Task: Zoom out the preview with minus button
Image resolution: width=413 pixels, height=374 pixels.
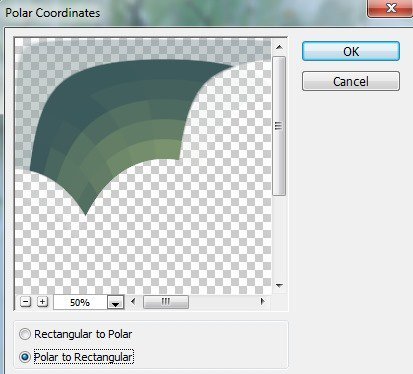Action: (26, 302)
